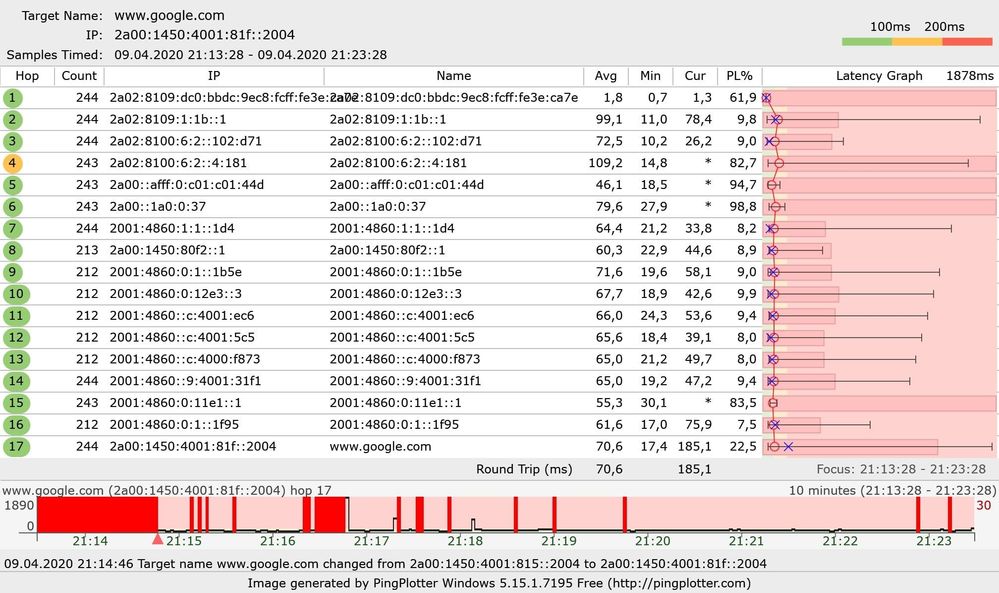Select the hop 1 green circle icon
This screenshot has width=999, height=593.
click(x=12, y=98)
